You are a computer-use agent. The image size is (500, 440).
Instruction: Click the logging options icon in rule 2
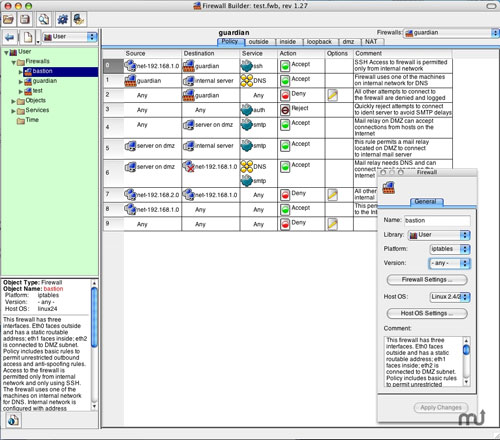click(x=332, y=95)
